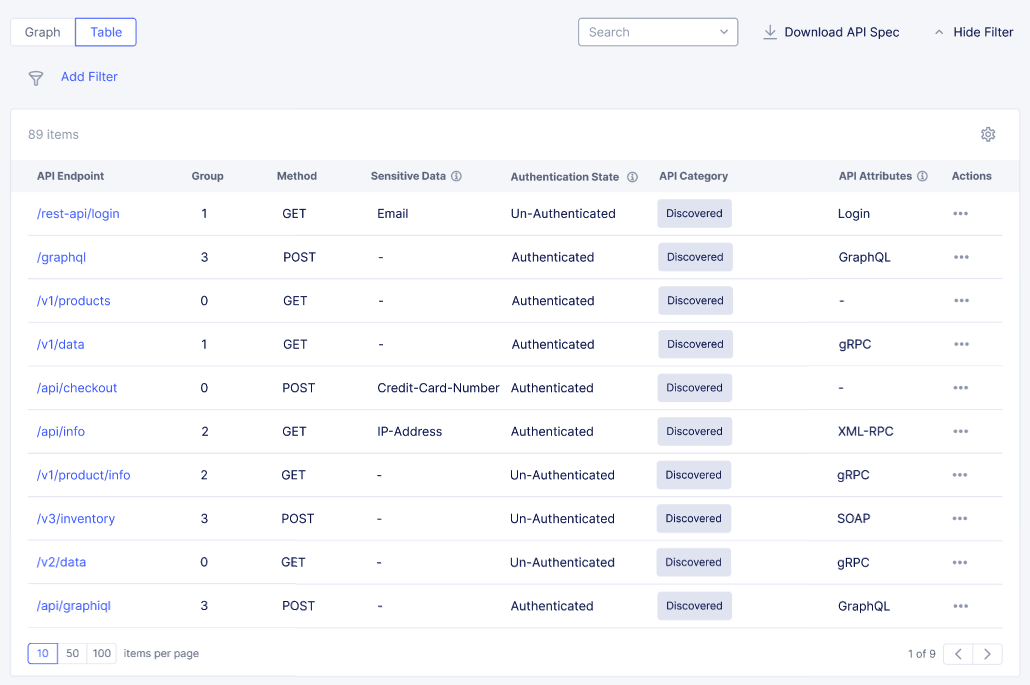1030x685 pixels.
Task: Open actions menu for /rest-api/login
Action: [961, 213]
